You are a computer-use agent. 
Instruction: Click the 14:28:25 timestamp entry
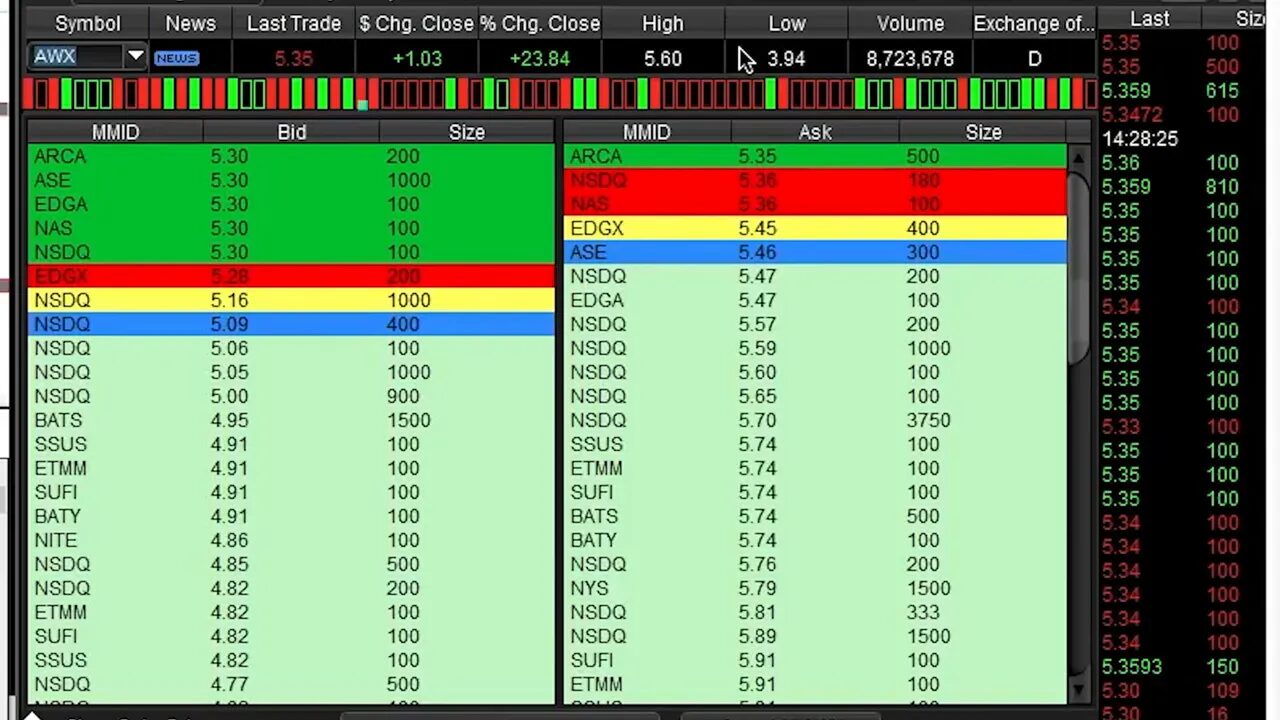coord(1140,139)
